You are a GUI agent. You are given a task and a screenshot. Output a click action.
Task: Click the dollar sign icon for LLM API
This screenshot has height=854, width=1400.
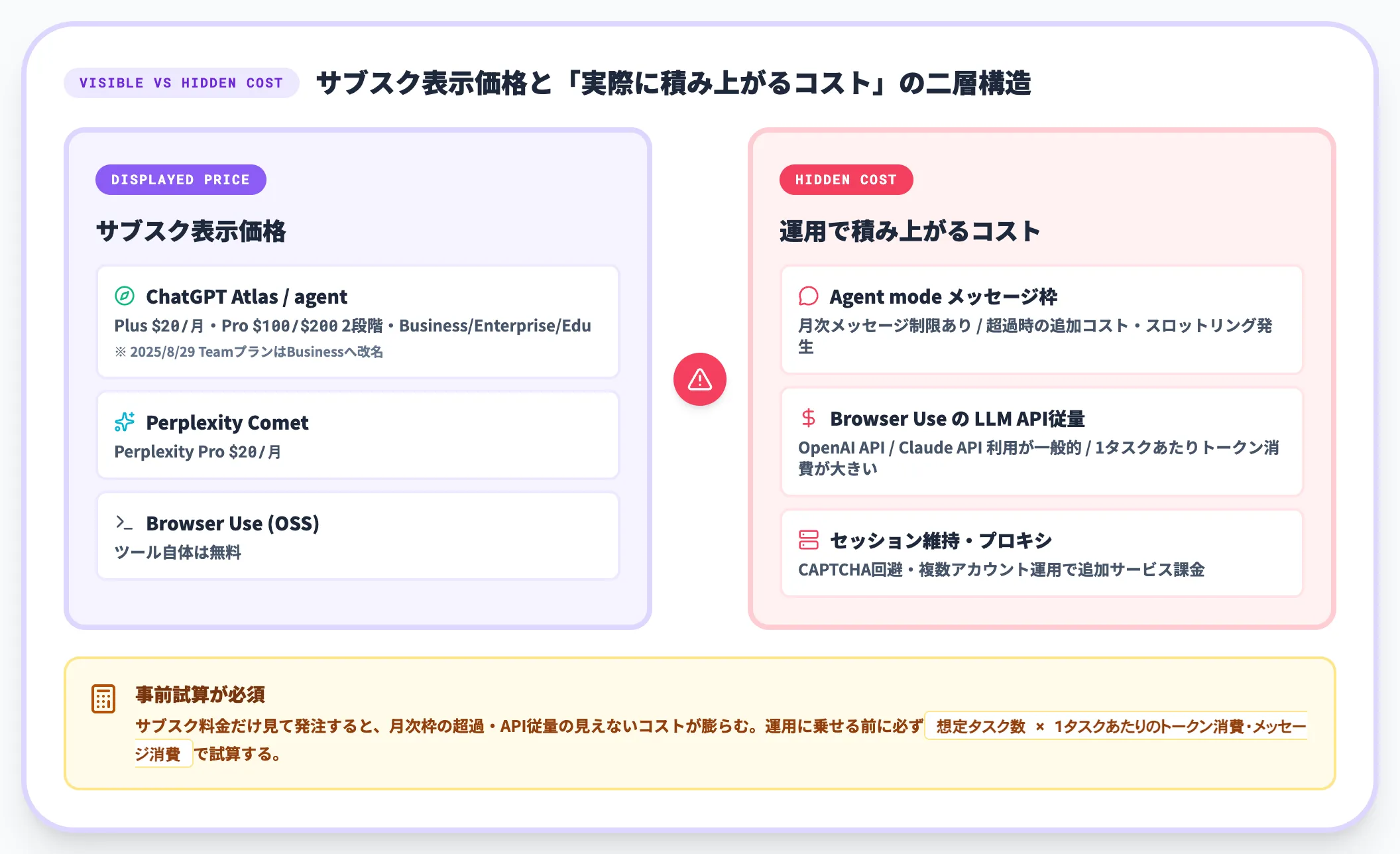pos(809,418)
